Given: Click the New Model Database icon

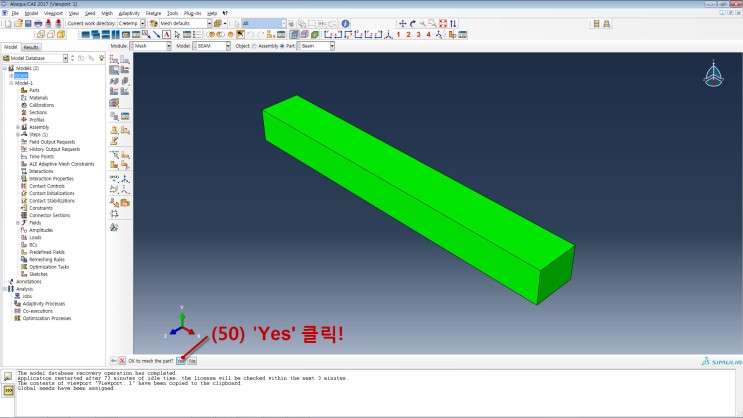Looking at the screenshot, I should [8, 23].
